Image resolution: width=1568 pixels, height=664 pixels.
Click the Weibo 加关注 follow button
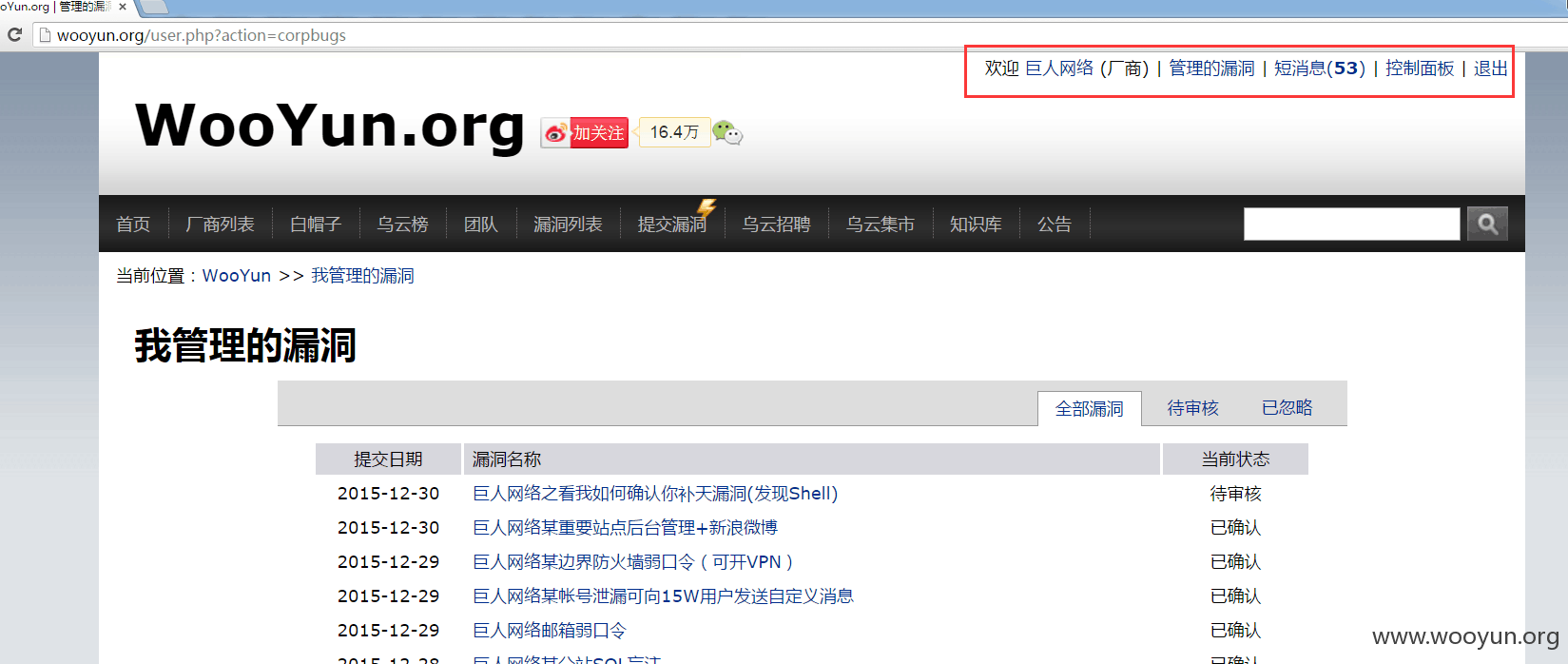585,133
